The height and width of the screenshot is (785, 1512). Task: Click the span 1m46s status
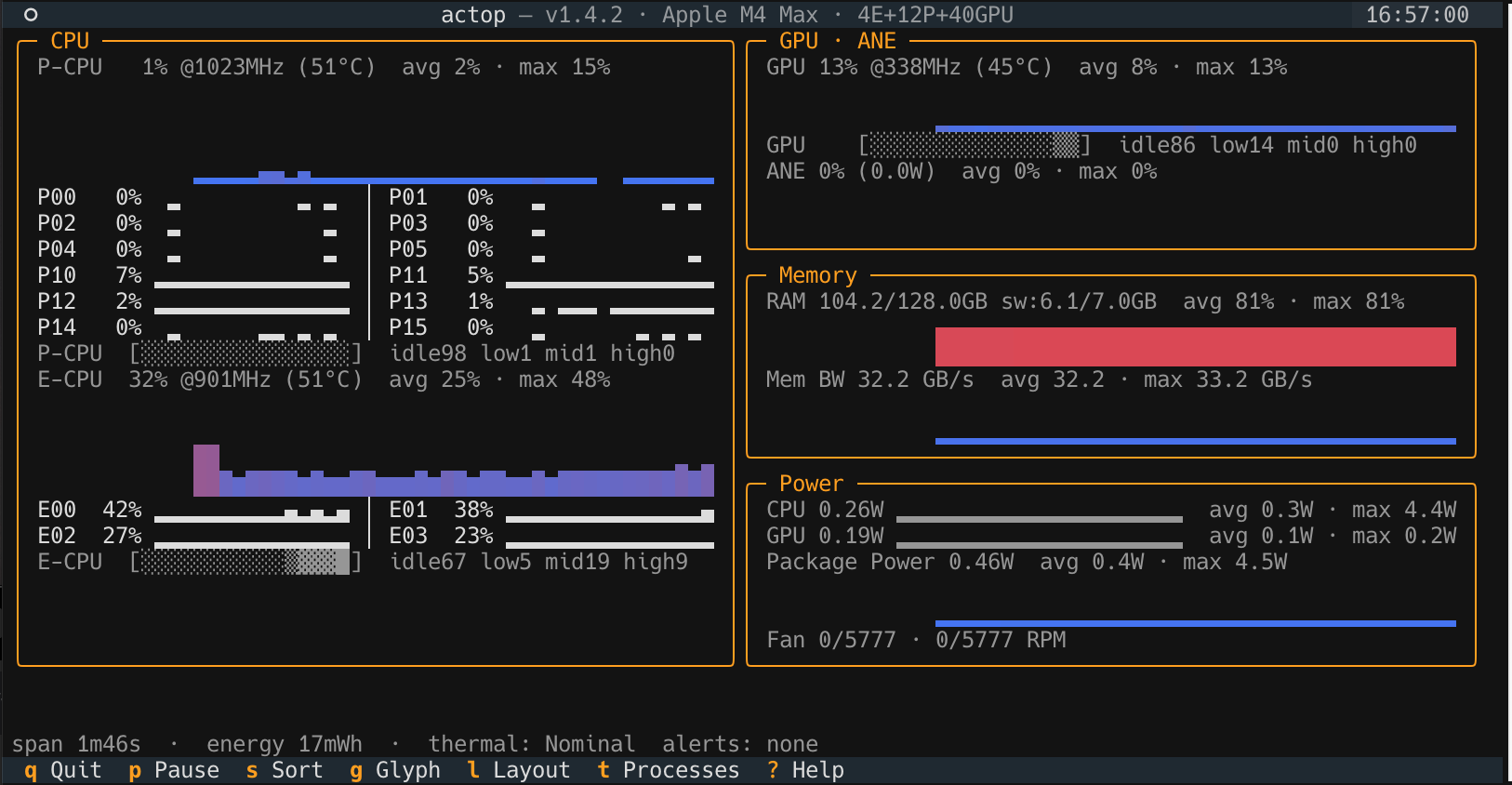[x=76, y=744]
